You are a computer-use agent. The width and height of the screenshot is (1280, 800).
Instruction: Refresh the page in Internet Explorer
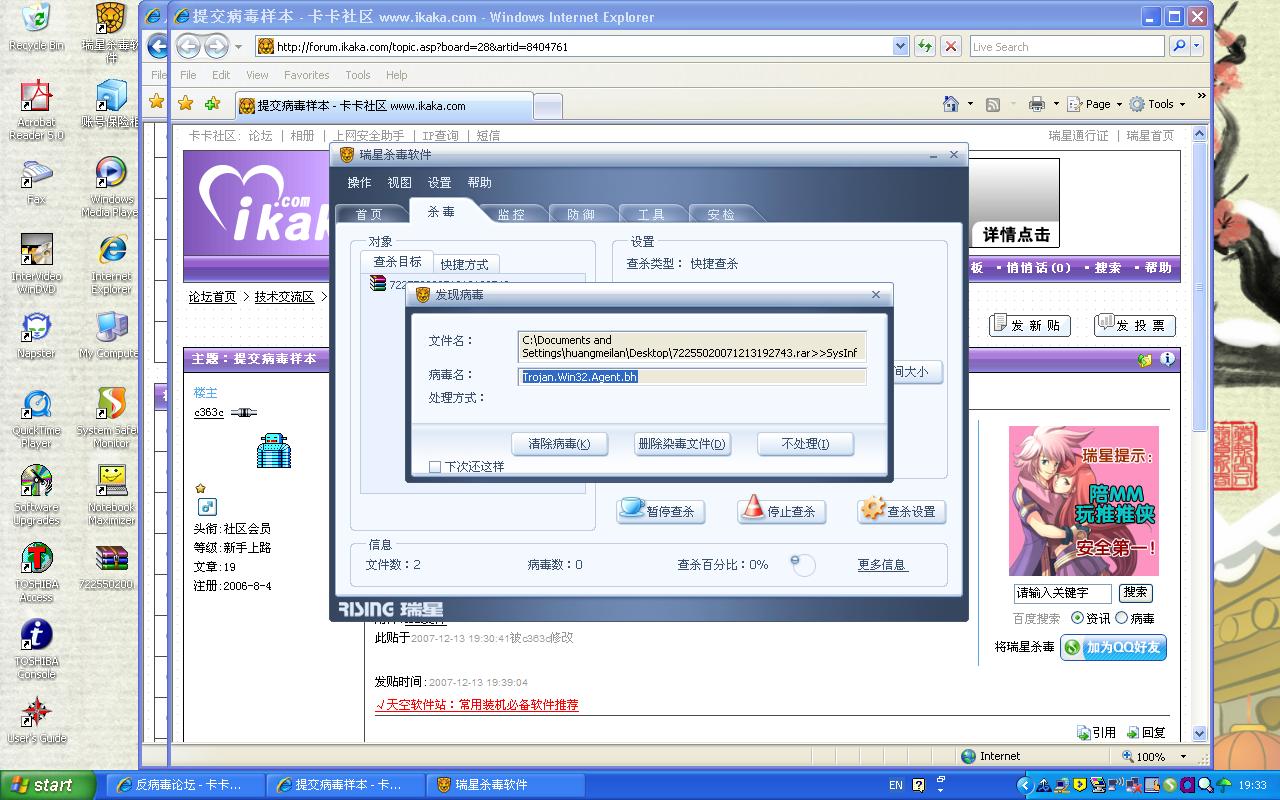click(x=925, y=46)
